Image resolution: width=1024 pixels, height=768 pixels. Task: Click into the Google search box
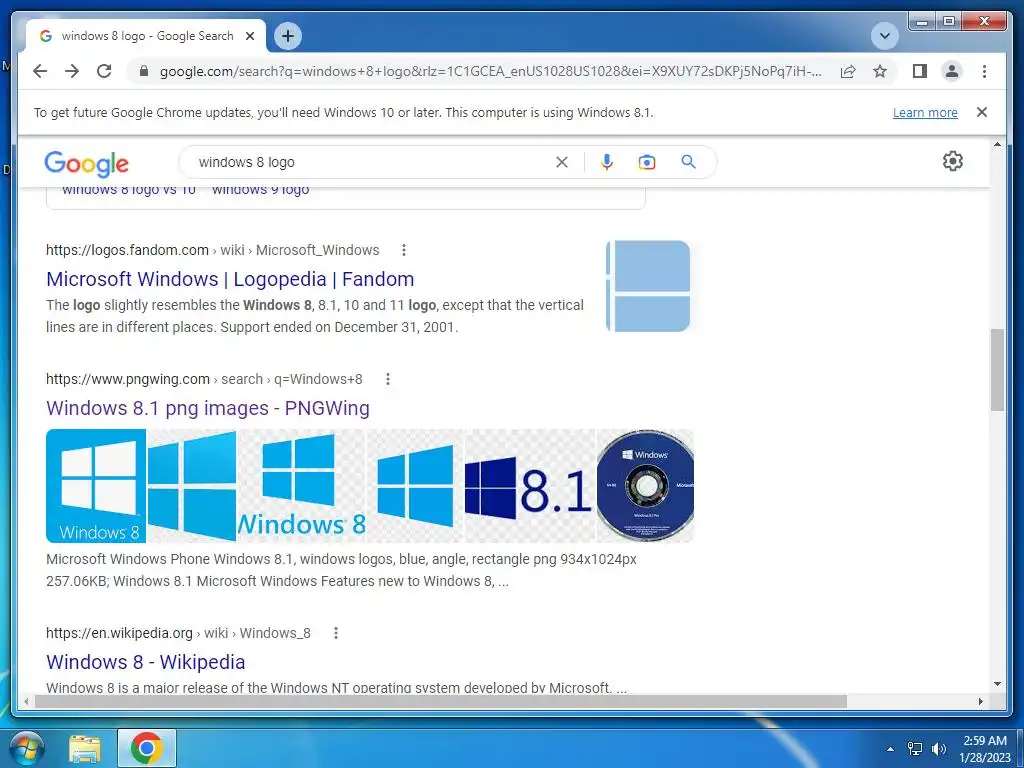coord(372,162)
